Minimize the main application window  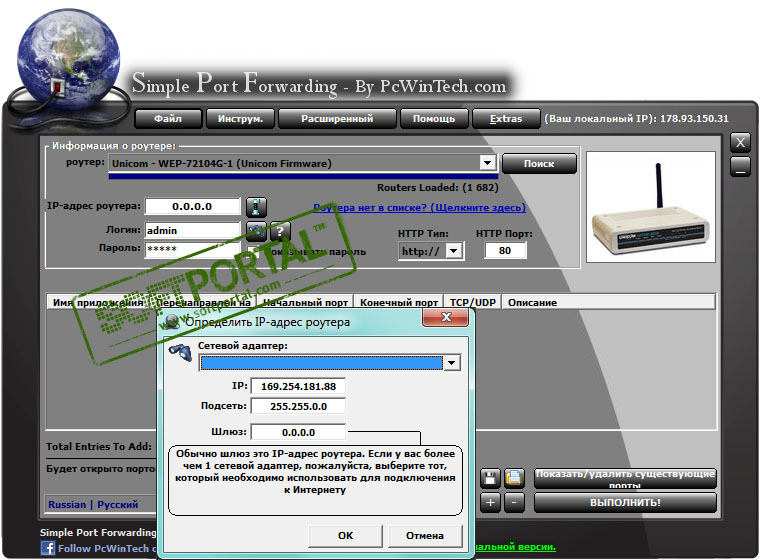tap(740, 167)
